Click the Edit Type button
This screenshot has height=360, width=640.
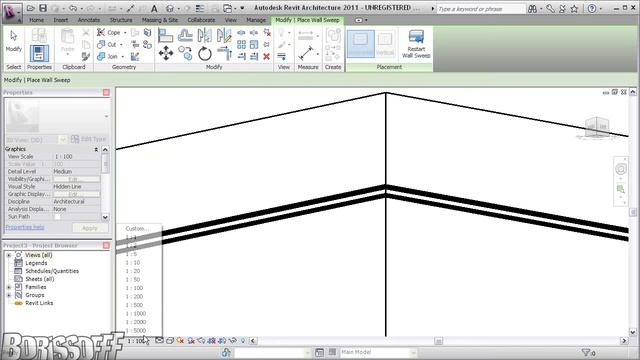[x=89, y=140]
